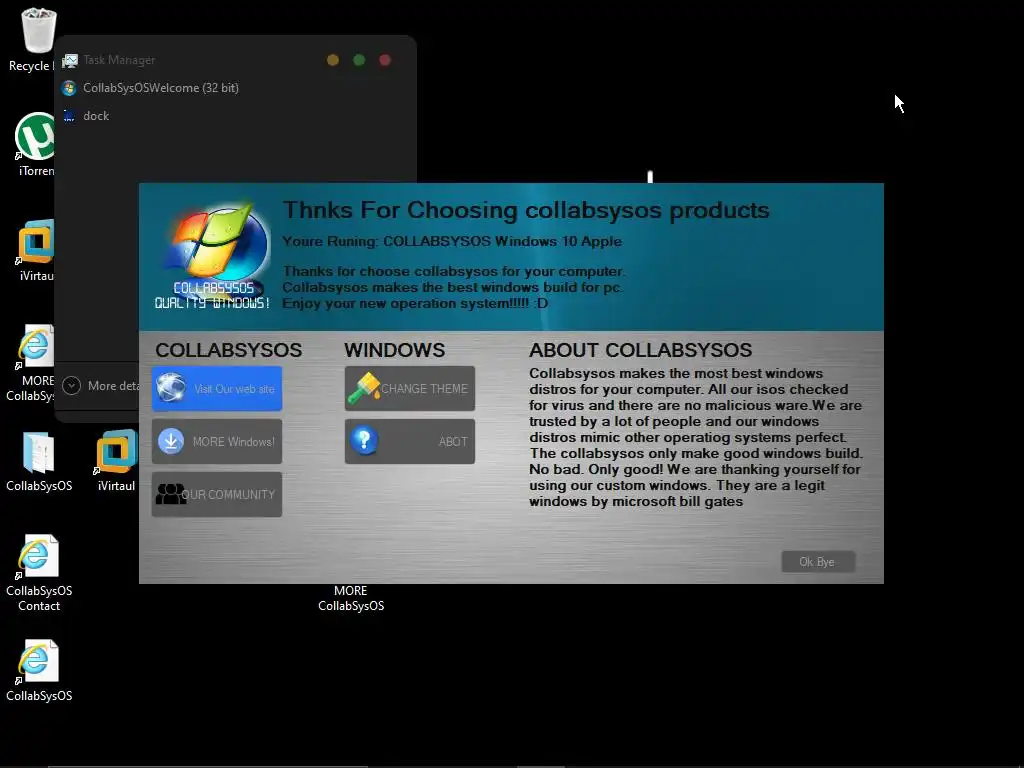
Task: Click the green maximize dot in Task Manager
Action: click(359, 60)
